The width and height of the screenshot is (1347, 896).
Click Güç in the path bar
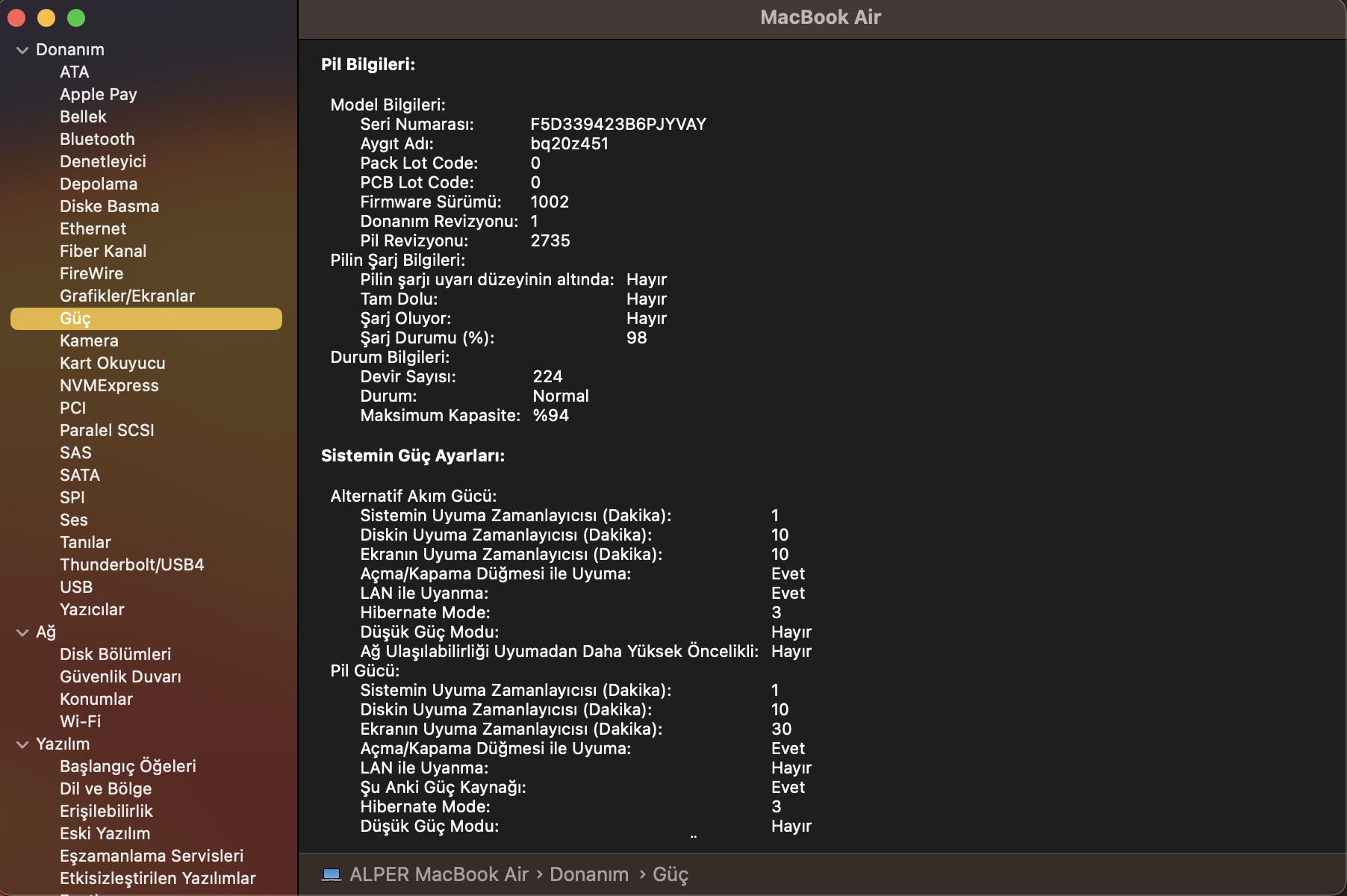pos(671,874)
